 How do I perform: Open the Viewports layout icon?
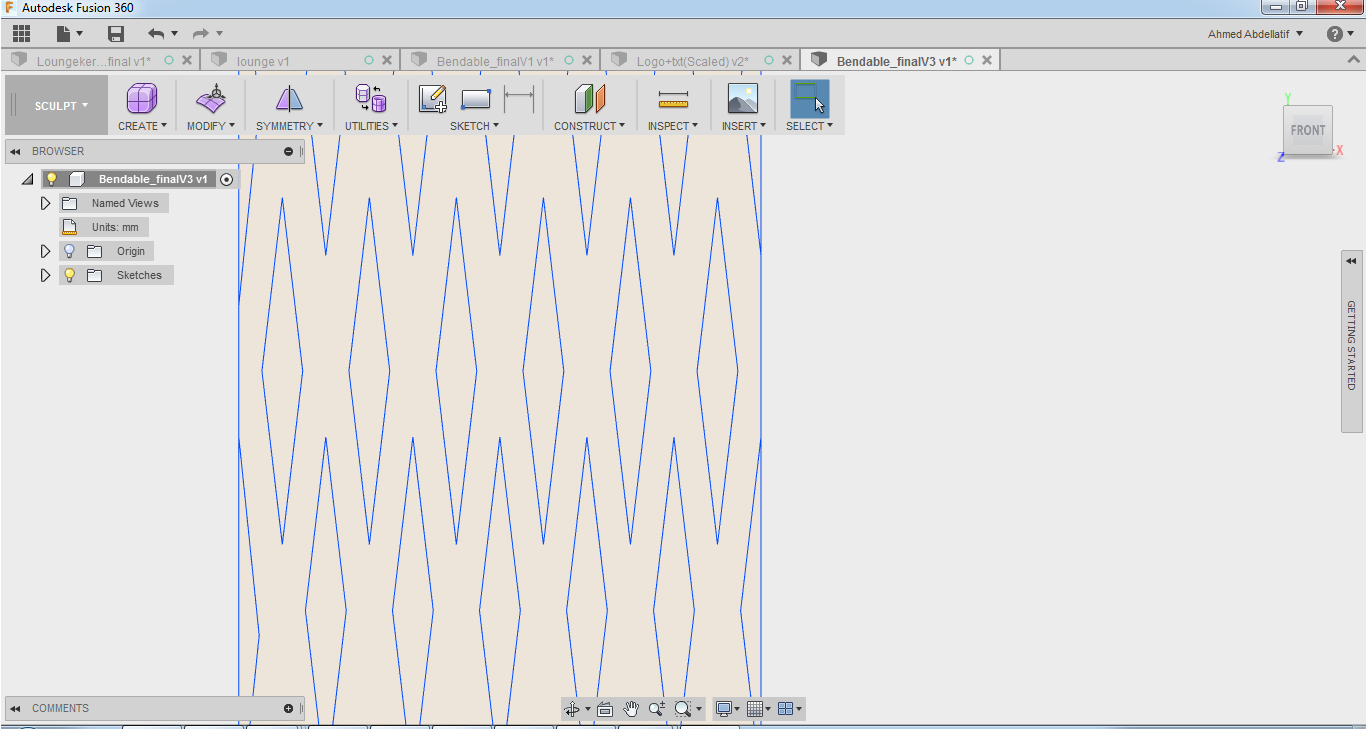click(785, 709)
